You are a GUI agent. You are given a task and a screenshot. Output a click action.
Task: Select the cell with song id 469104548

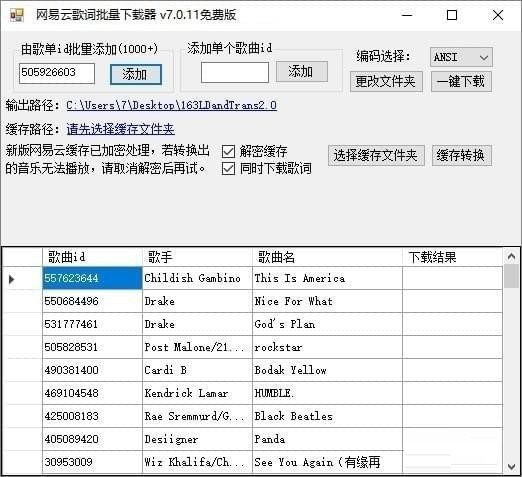click(92, 393)
